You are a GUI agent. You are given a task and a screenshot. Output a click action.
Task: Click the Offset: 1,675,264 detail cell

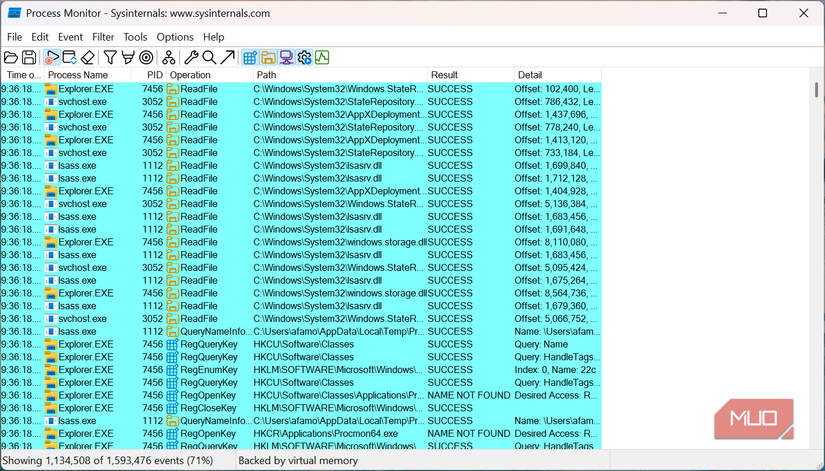(557, 280)
